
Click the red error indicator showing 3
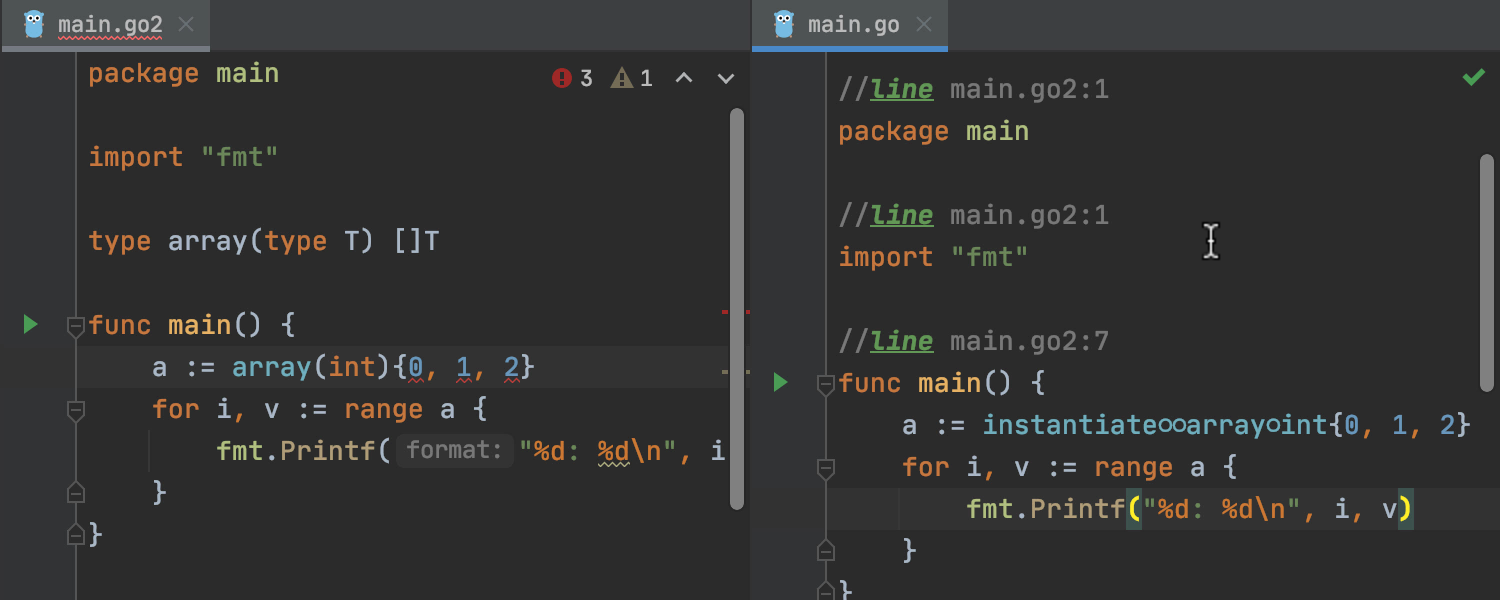click(572, 78)
